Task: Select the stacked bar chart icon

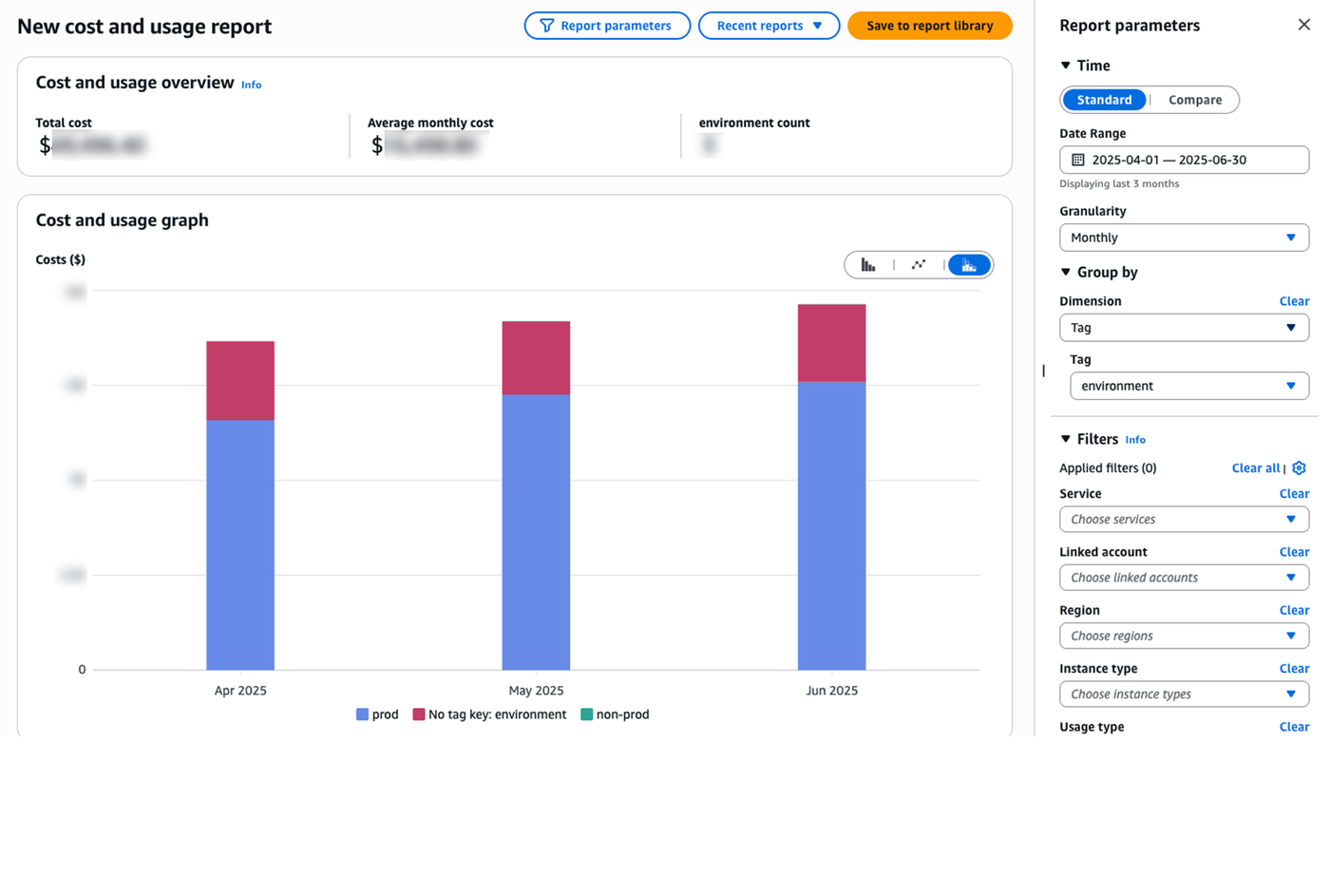Action: click(x=969, y=265)
